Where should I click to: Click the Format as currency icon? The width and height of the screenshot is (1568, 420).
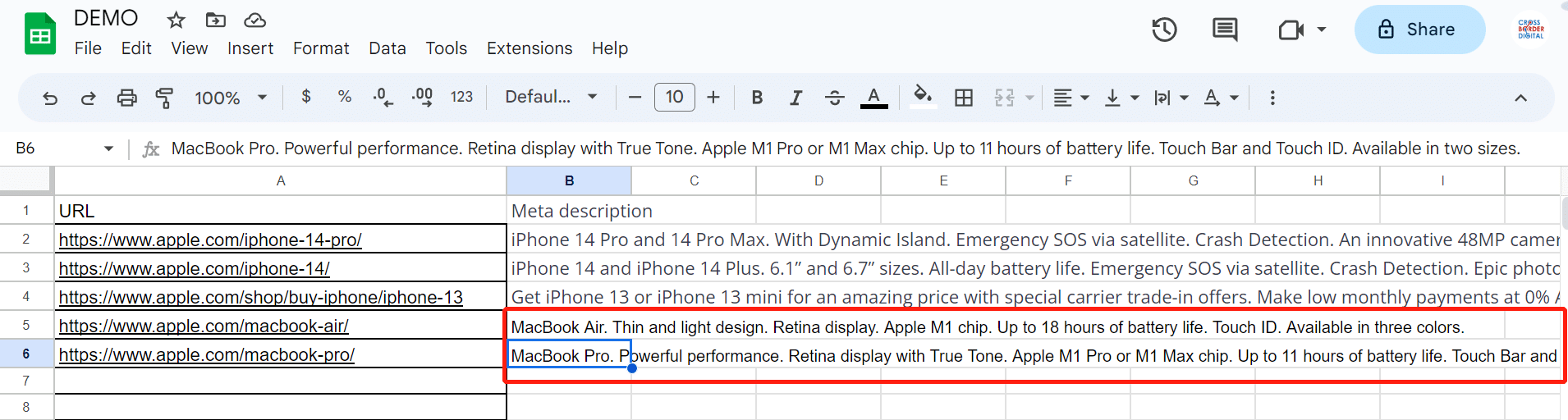(x=306, y=97)
